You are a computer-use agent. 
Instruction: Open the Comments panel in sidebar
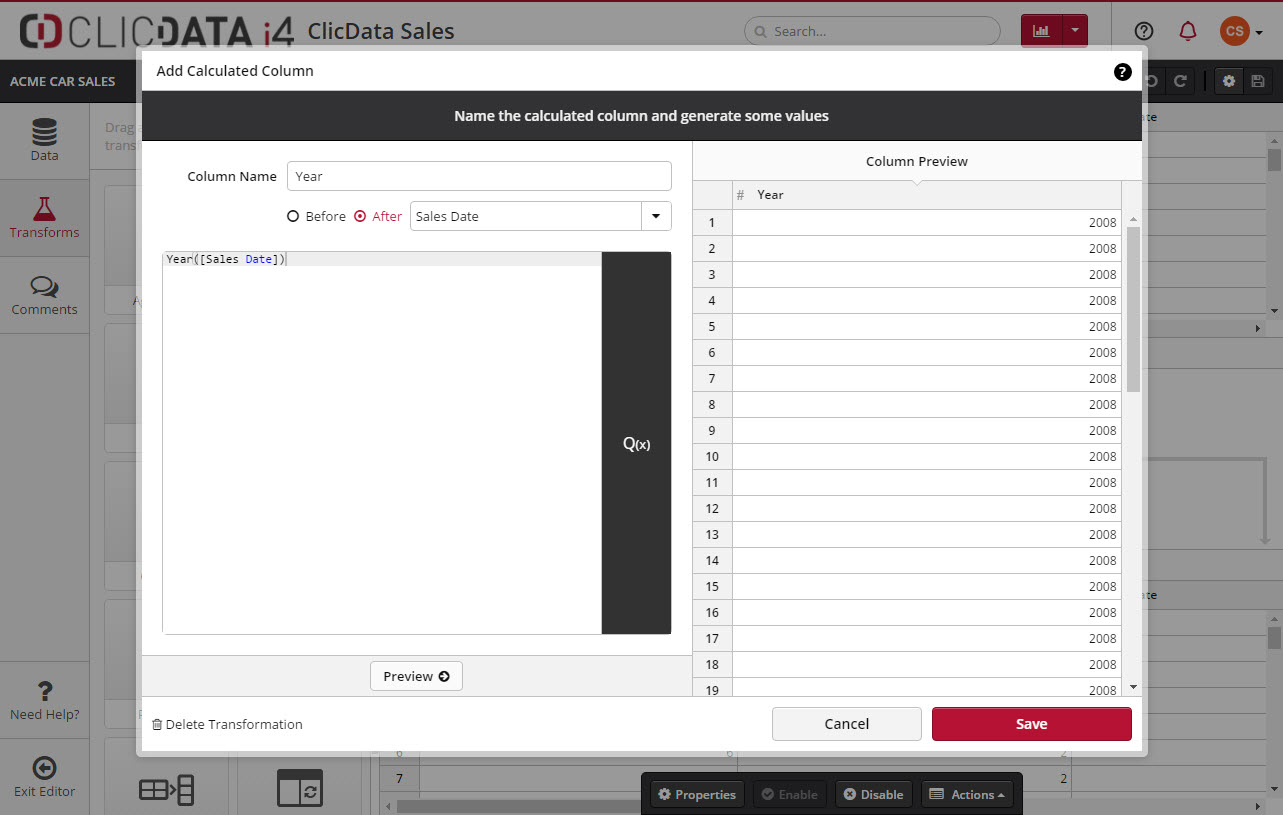[x=44, y=295]
